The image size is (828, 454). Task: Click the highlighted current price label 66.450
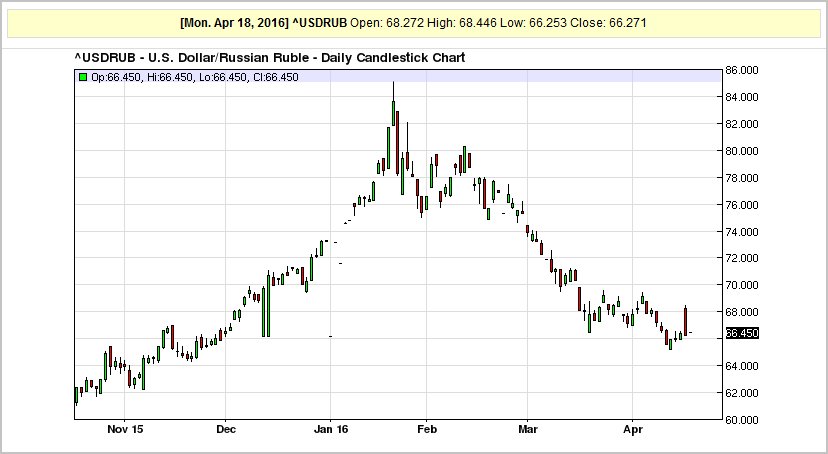[x=742, y=334]
